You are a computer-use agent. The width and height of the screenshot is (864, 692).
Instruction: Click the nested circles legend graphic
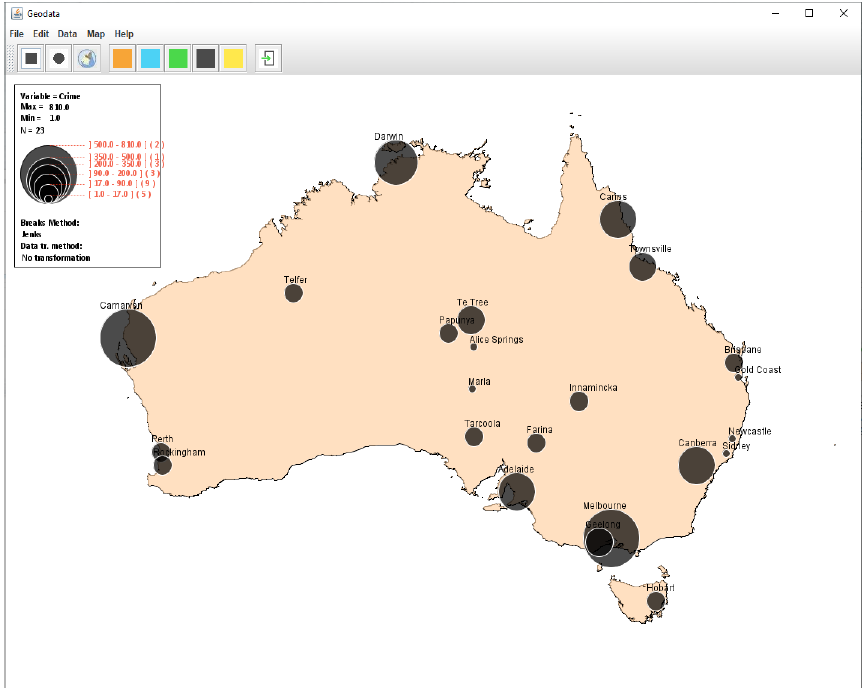coord(48,174)
